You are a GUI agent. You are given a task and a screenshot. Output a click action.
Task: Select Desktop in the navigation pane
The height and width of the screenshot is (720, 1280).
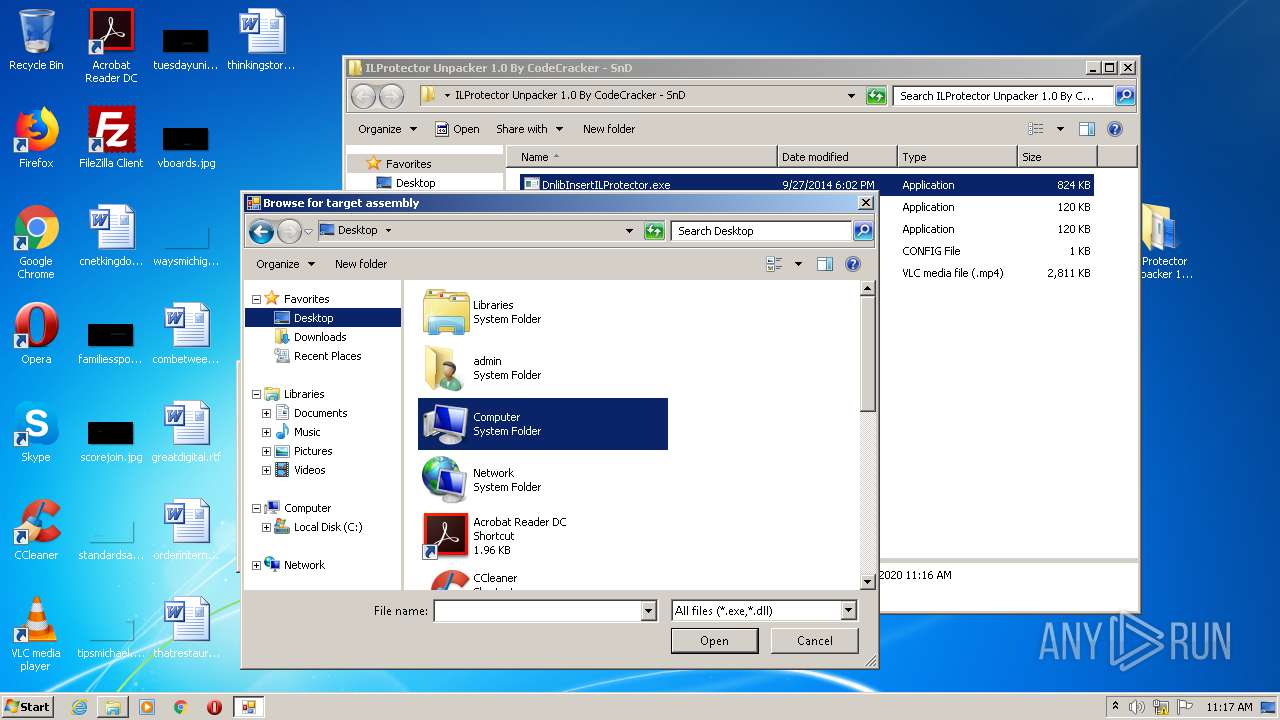click(323, 318)
